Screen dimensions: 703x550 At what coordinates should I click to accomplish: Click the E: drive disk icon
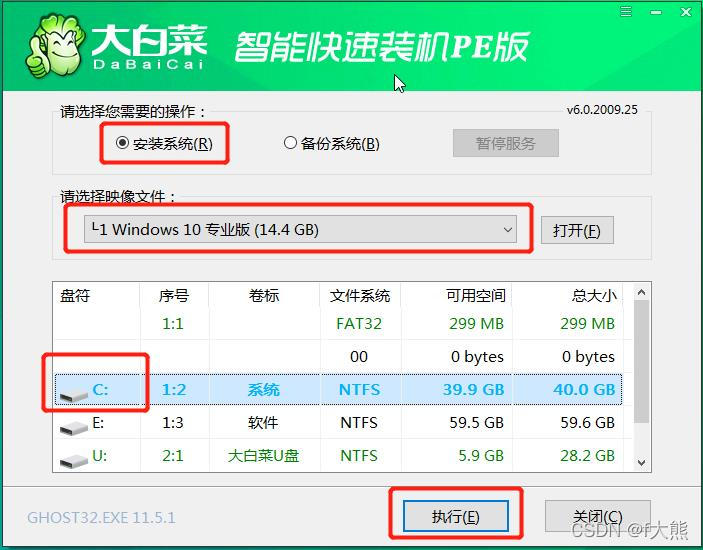74,428
